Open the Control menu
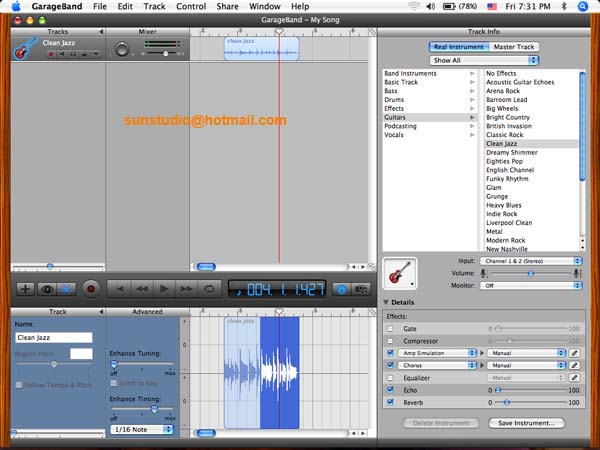Viewport: 600px width, 450px height. (x=191, y=7)
